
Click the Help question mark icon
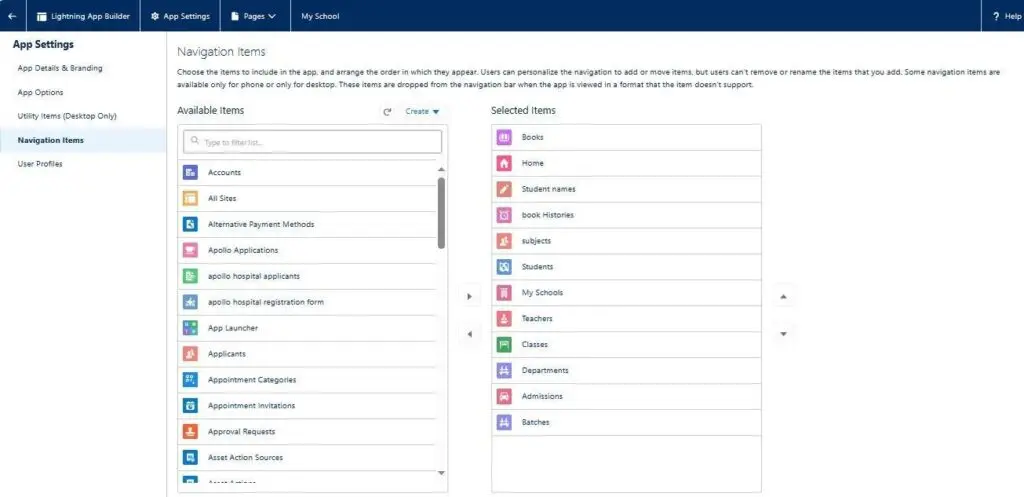(x=996, y=16)
